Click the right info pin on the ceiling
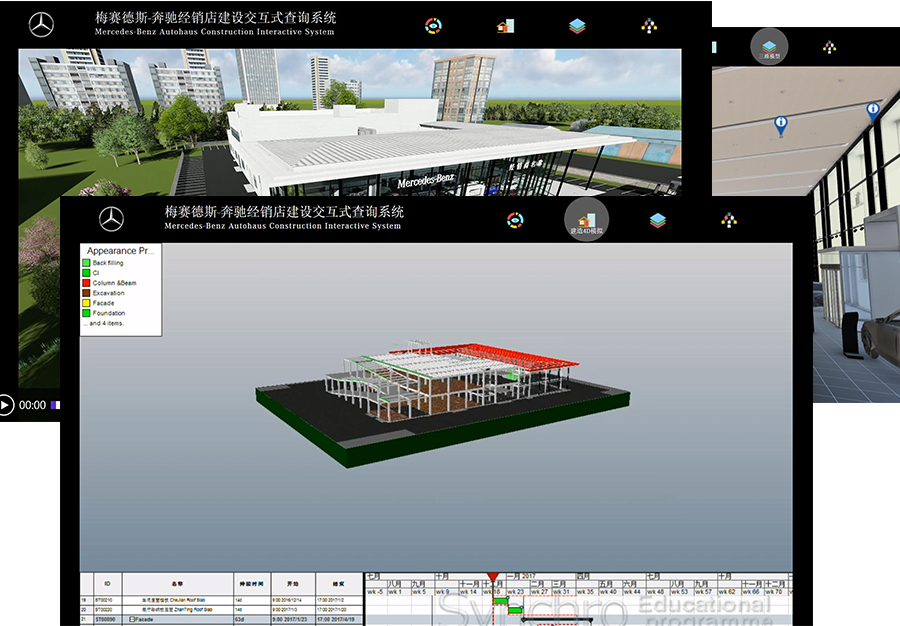 click(873, 111)
